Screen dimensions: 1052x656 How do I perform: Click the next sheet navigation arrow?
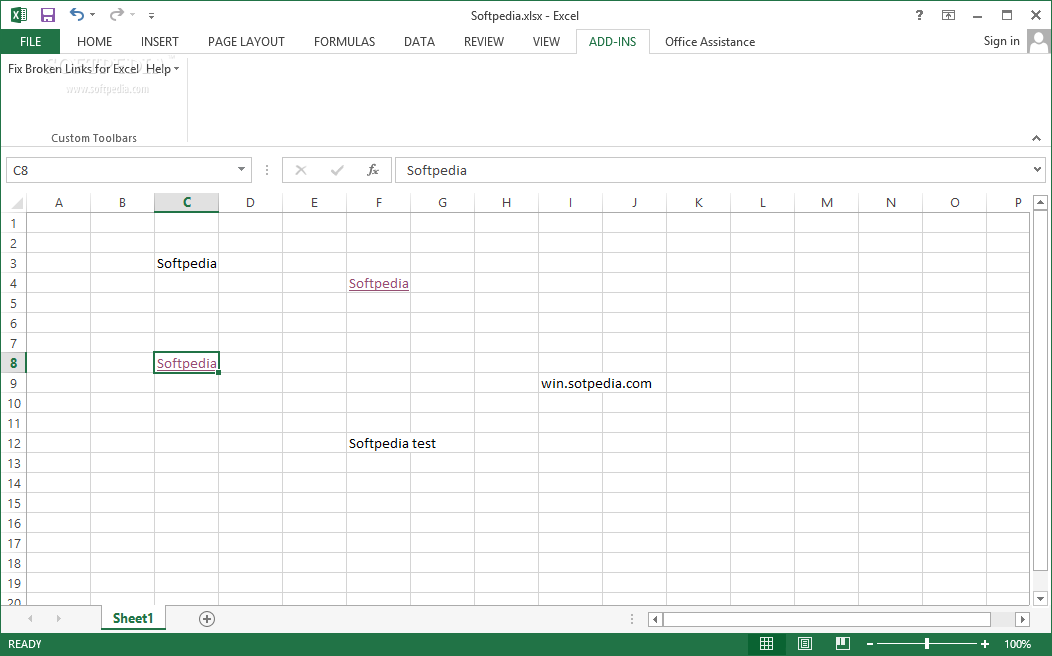(x=58, y=618)
